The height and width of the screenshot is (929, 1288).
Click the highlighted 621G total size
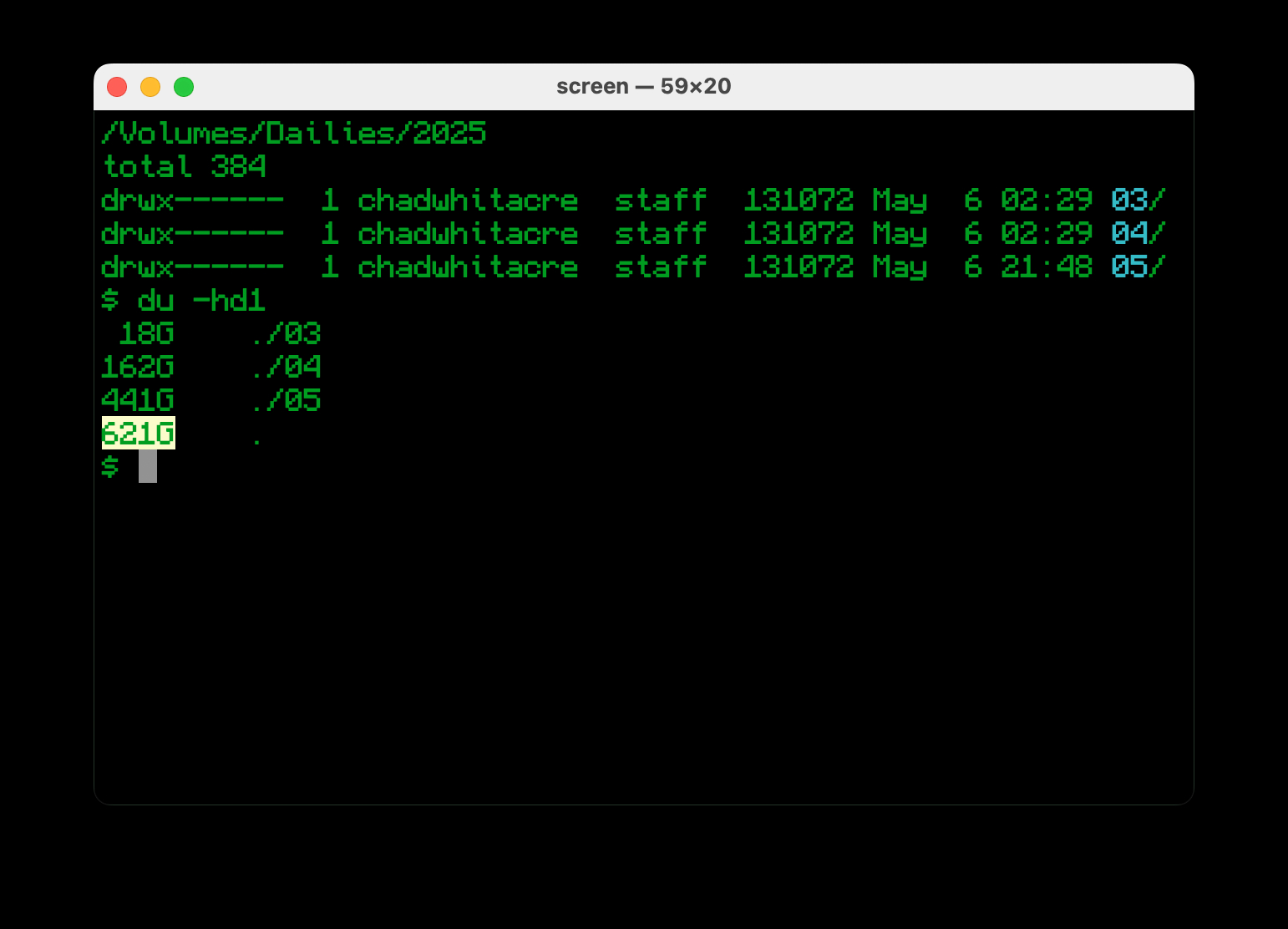point(138,434)
